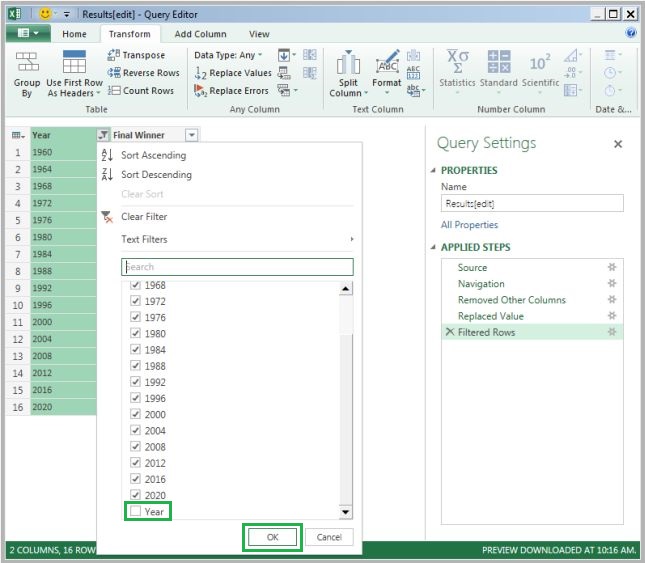Click the Replace Values button

point(233,73)
